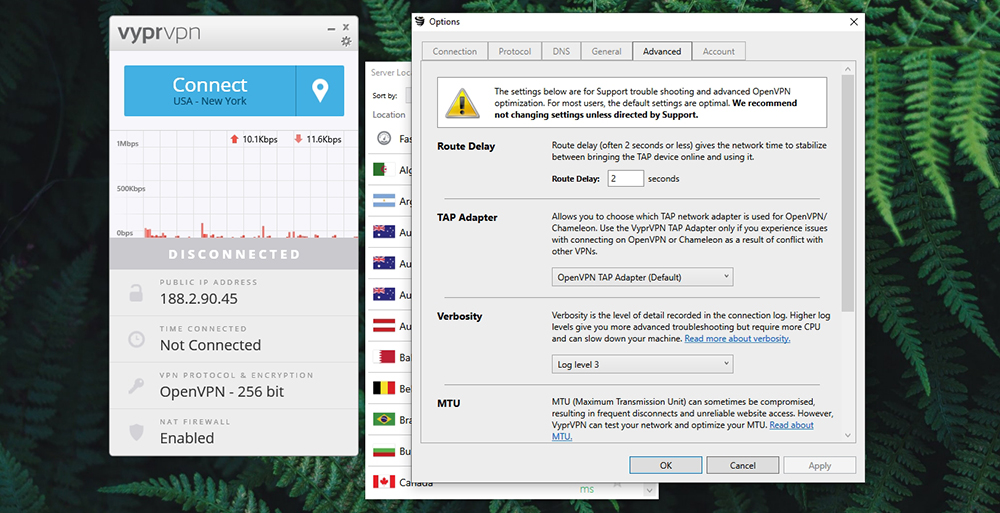Switch to the DNS tab
This screenshot has height=513, width=1000.
tap(561, 51)
